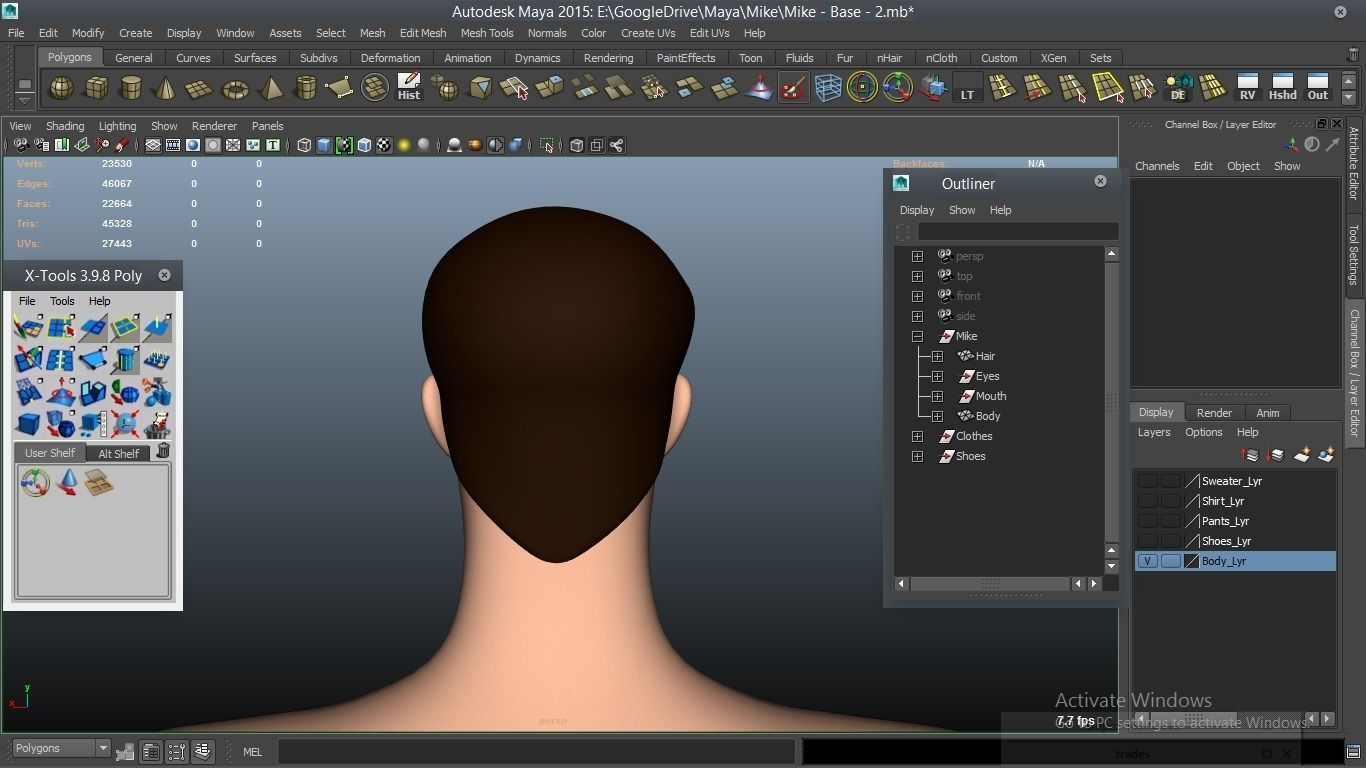Toggle textured display checker icon in viewport
1366x768 pixels.
384,145
